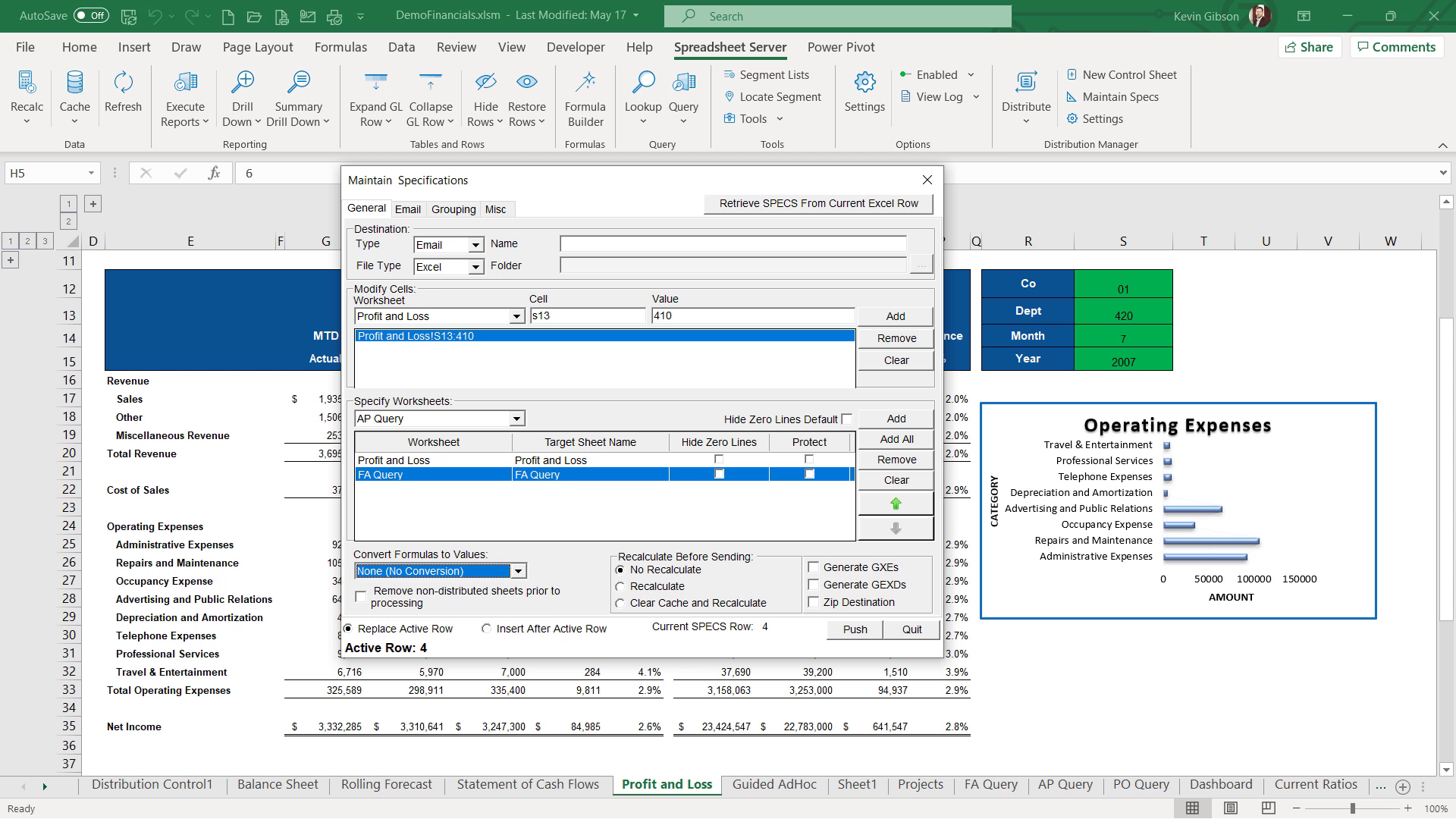Select Insert After Active Row

[x=486, y=629]
